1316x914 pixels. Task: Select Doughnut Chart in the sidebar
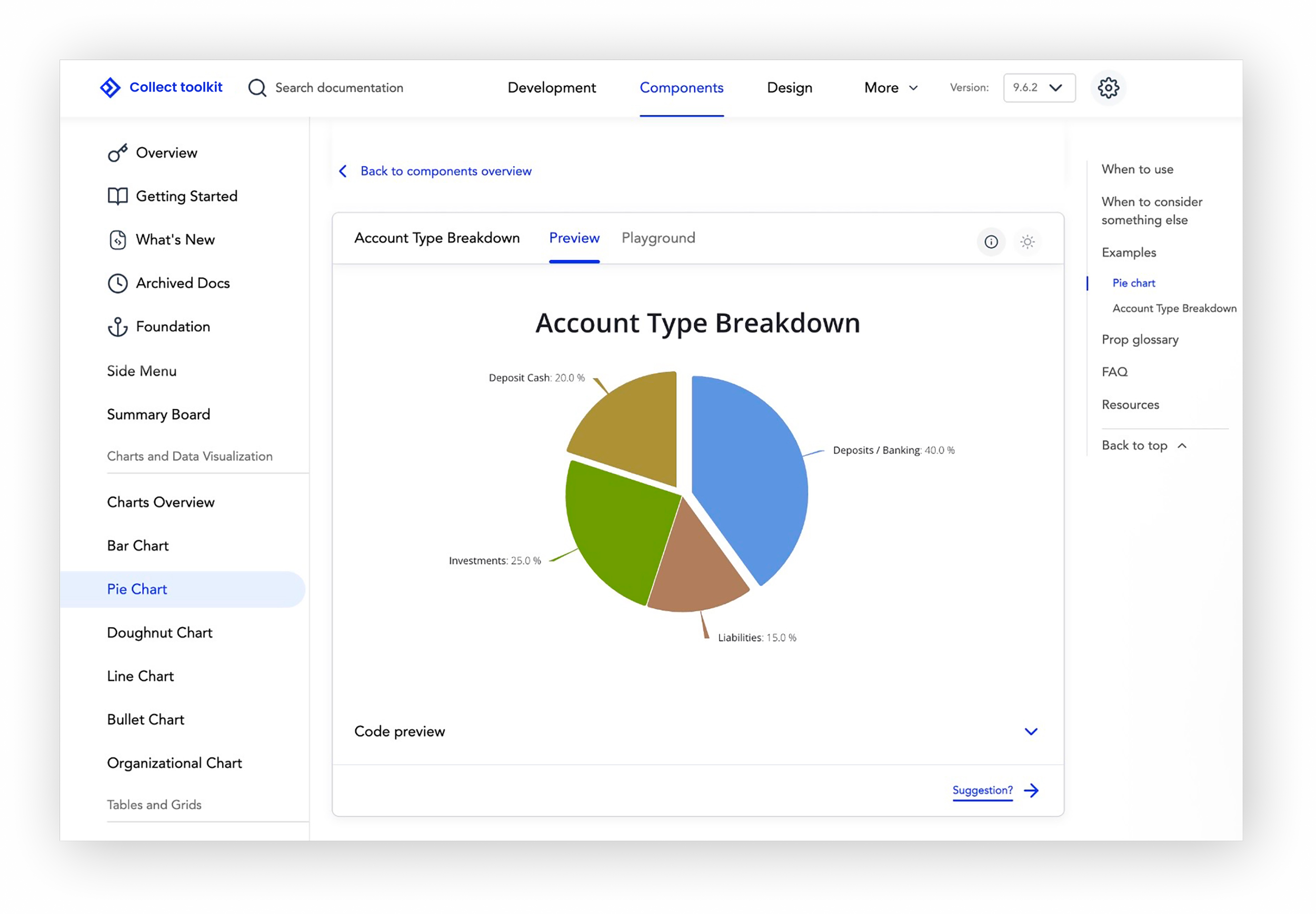159,633
